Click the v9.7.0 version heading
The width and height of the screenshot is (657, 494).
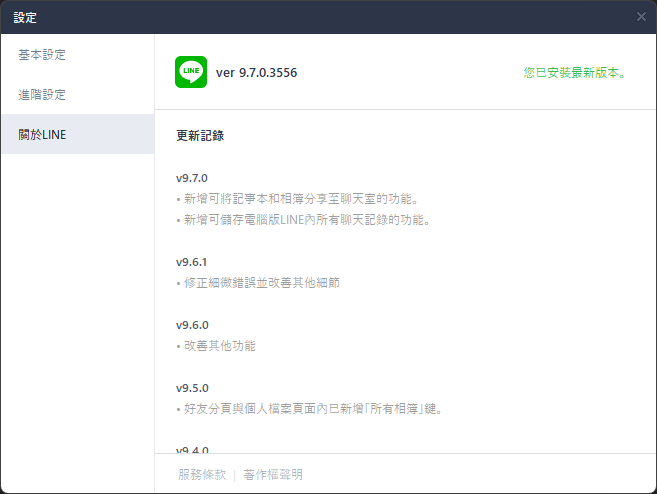(191, 178)
